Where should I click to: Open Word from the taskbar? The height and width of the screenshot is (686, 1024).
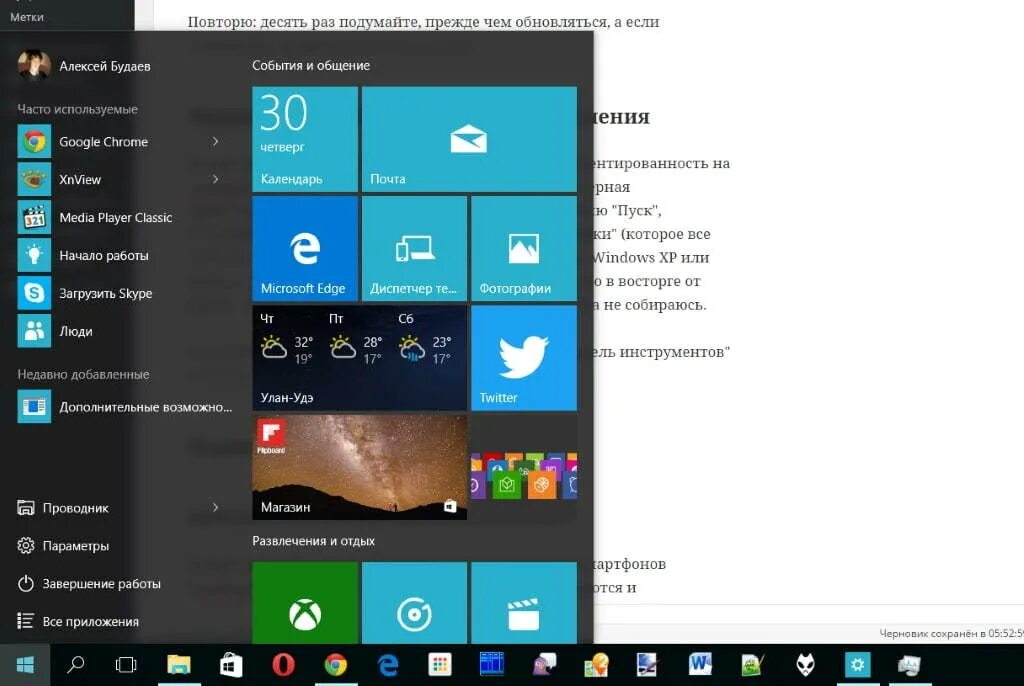(701, 665)
